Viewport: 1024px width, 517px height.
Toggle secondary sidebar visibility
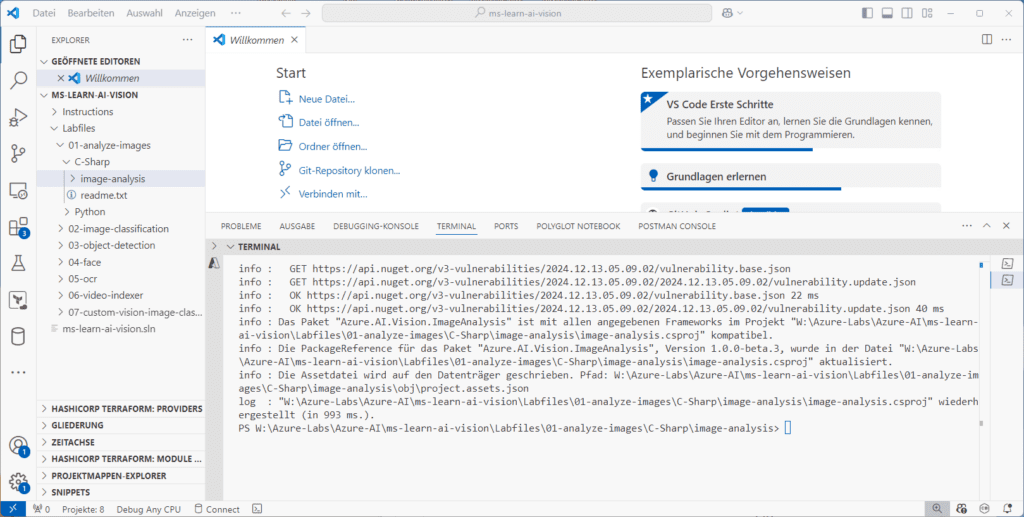[x=907, y=13]
